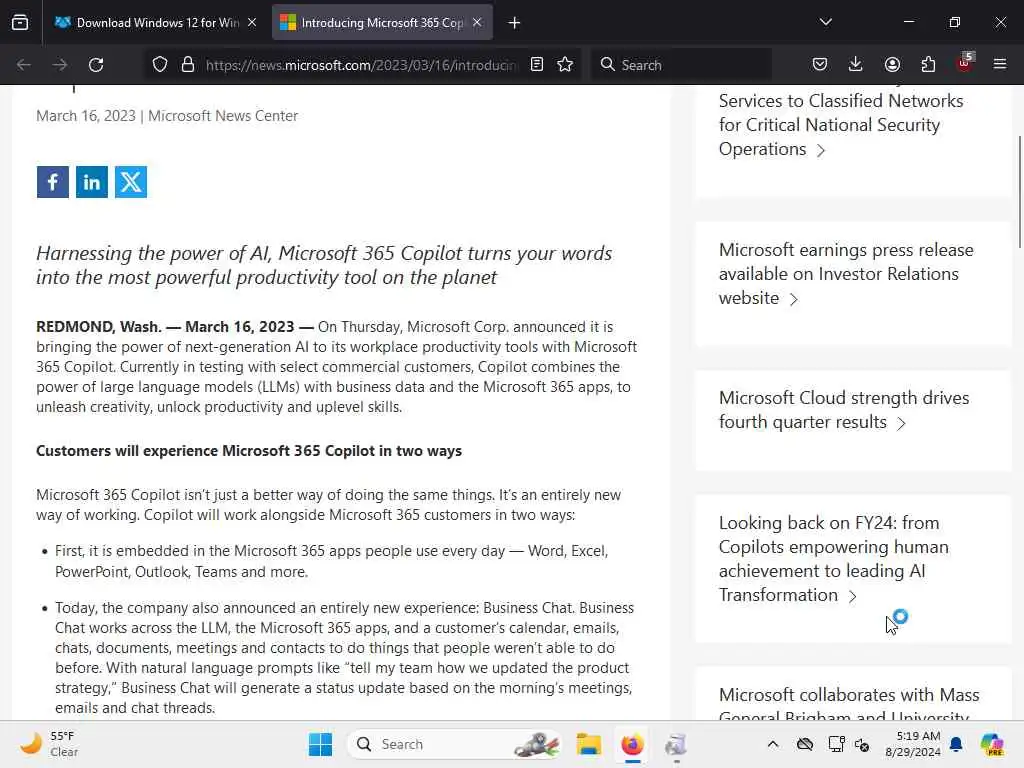Share article on LinkedIn
This screenshot has height=768, width=1024.
92,182
